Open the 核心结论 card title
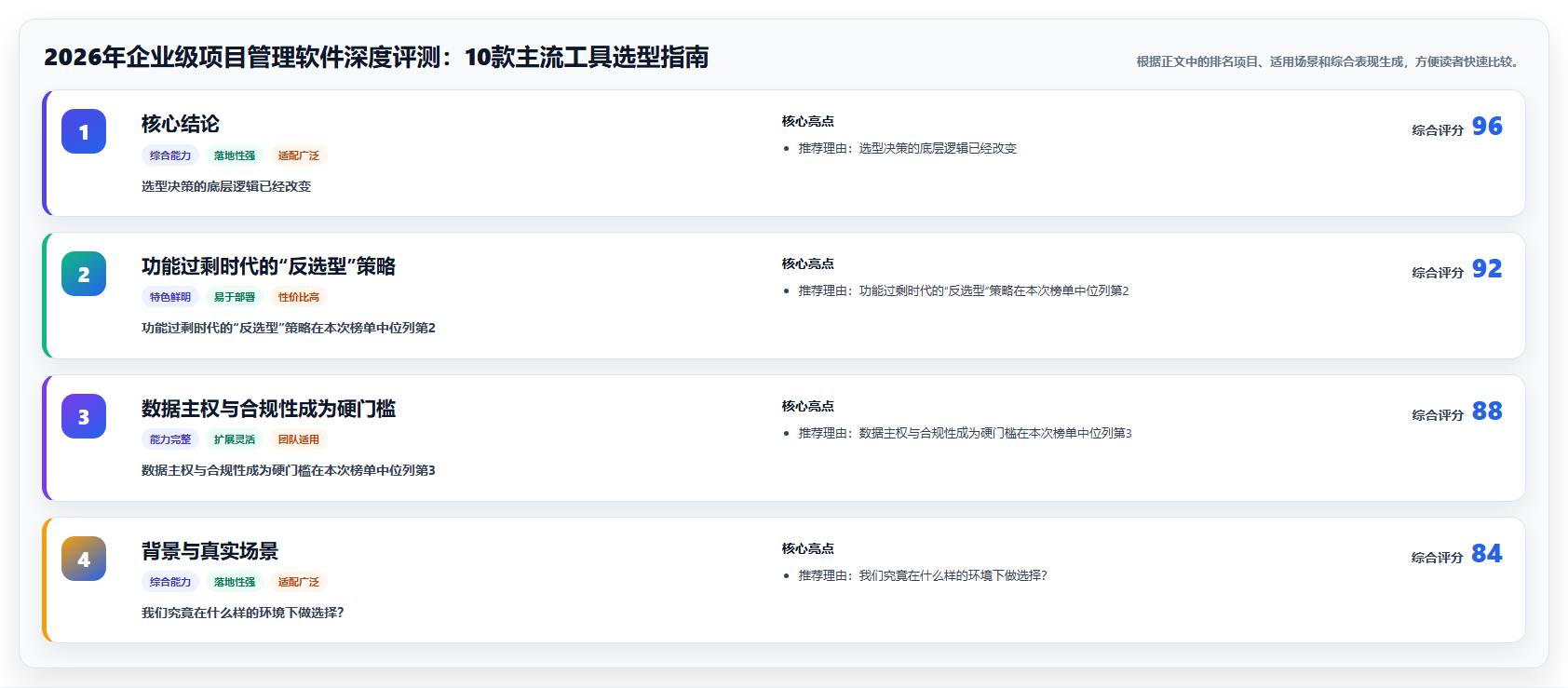The width and height of the screenshot is (1568, 688). coord(181,124)
